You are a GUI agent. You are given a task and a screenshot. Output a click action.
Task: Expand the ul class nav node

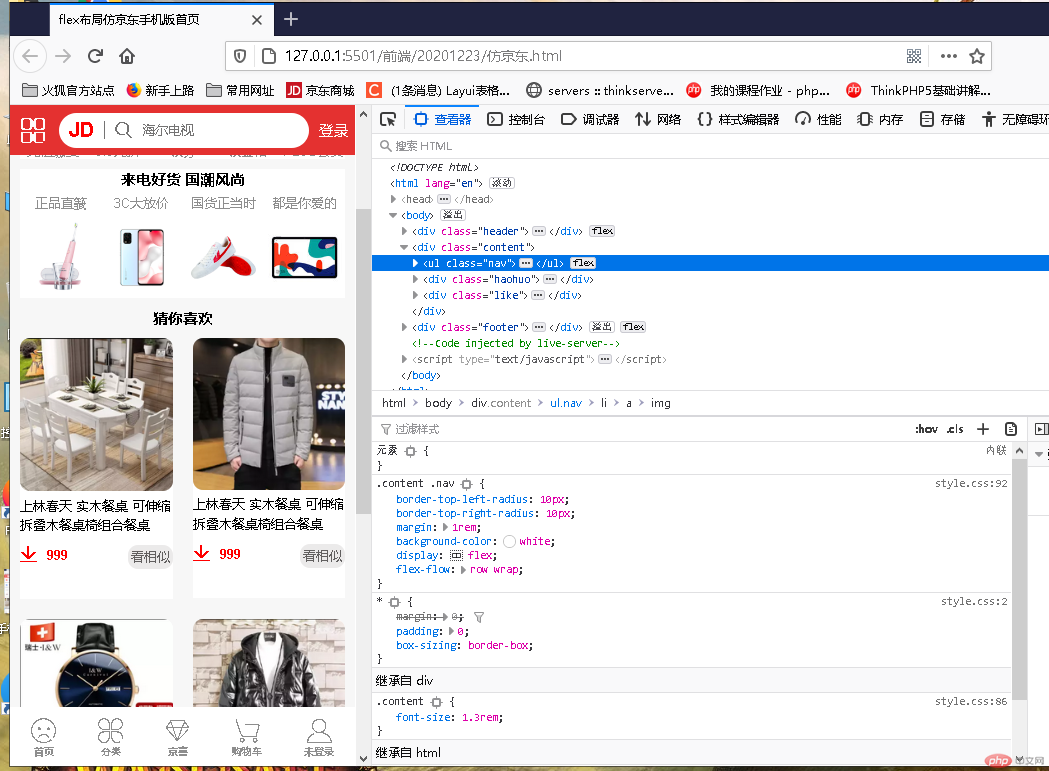point(415,263)
